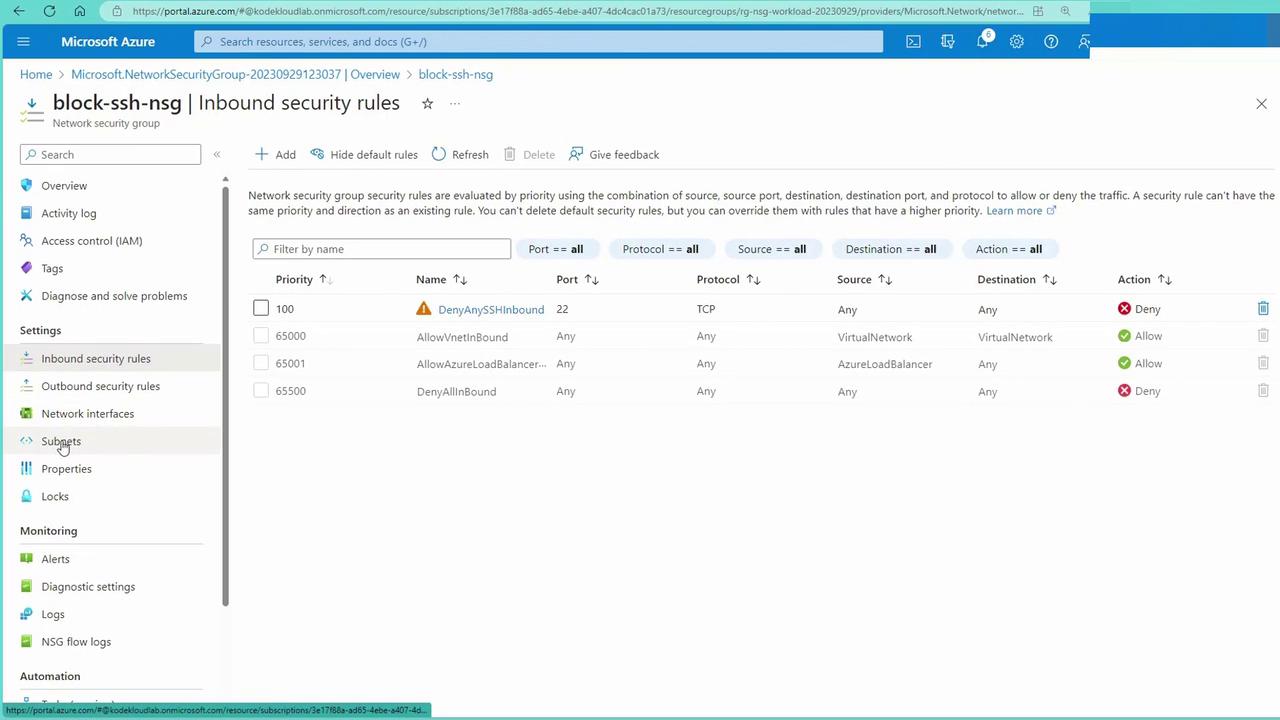
Task: Open the DenyAnySSHInbound rule link
Action: [490, 310]
